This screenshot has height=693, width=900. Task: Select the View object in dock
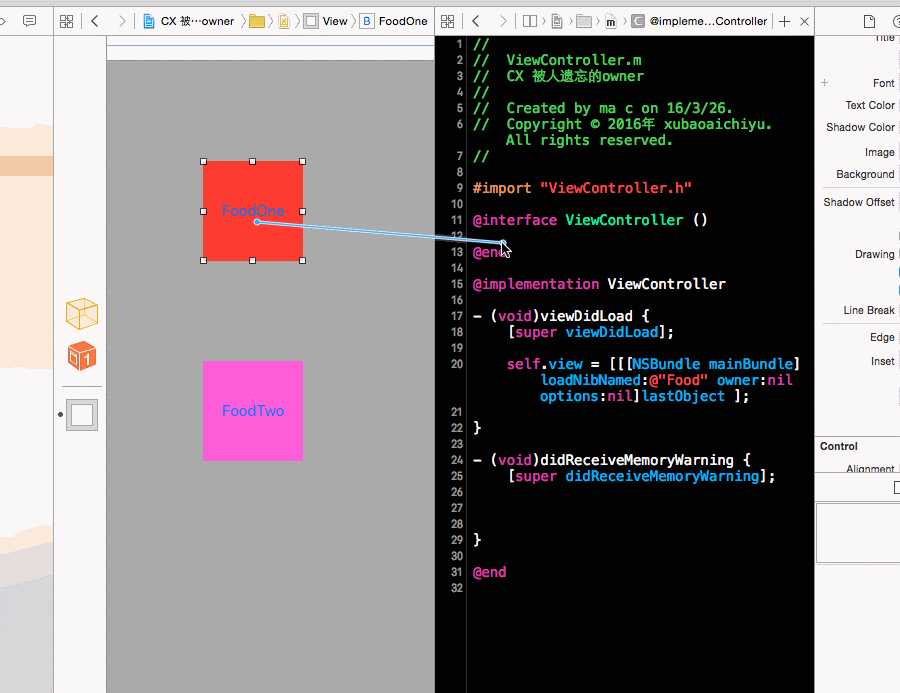pos(82,415)
